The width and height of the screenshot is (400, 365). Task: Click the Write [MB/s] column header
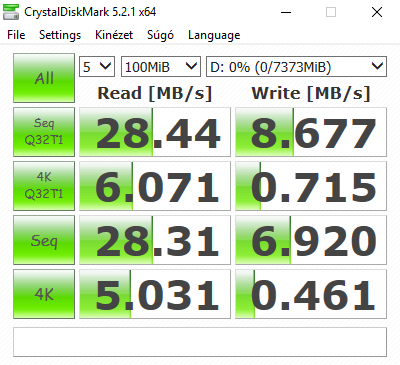(311, 93)
